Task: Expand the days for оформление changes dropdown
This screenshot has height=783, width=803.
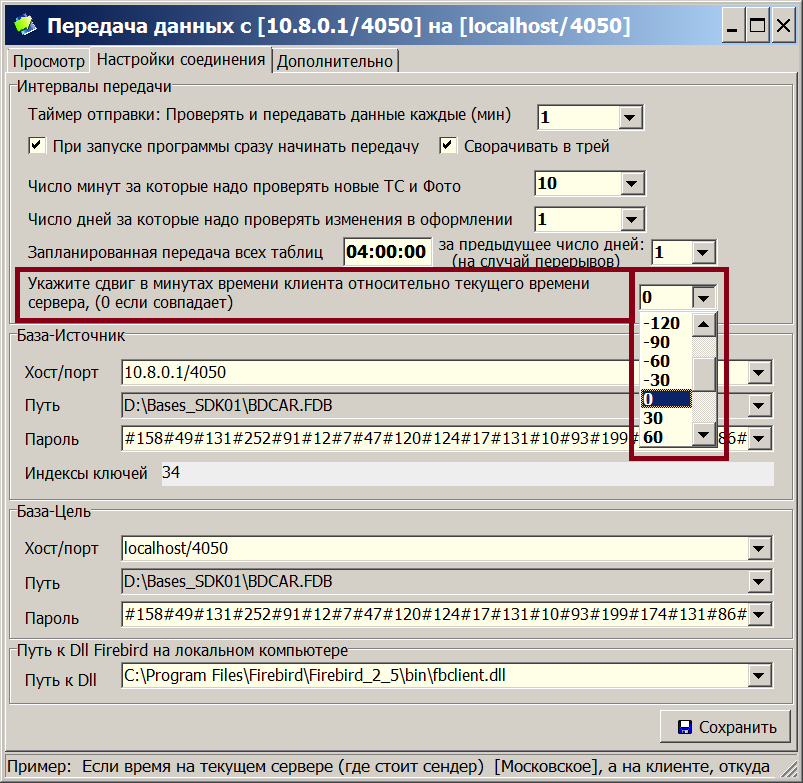Action: [x=629, y=219]
